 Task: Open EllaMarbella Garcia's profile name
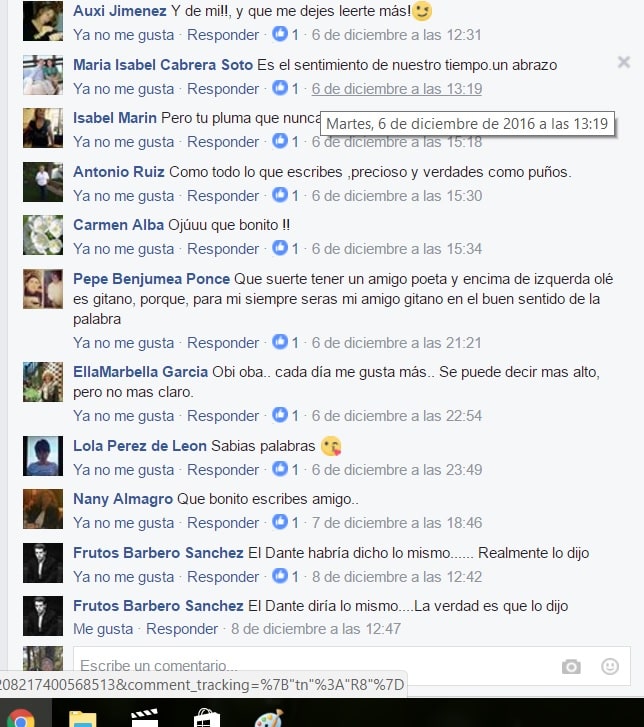tap(140, 372)
